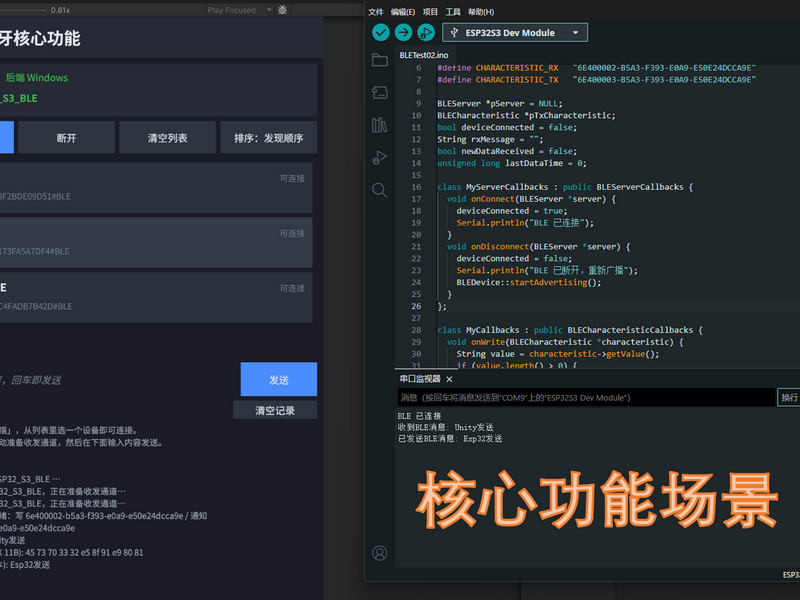Toggle the bug icon in Unity toolbar

pyautogui.click(x=283, y=10)
